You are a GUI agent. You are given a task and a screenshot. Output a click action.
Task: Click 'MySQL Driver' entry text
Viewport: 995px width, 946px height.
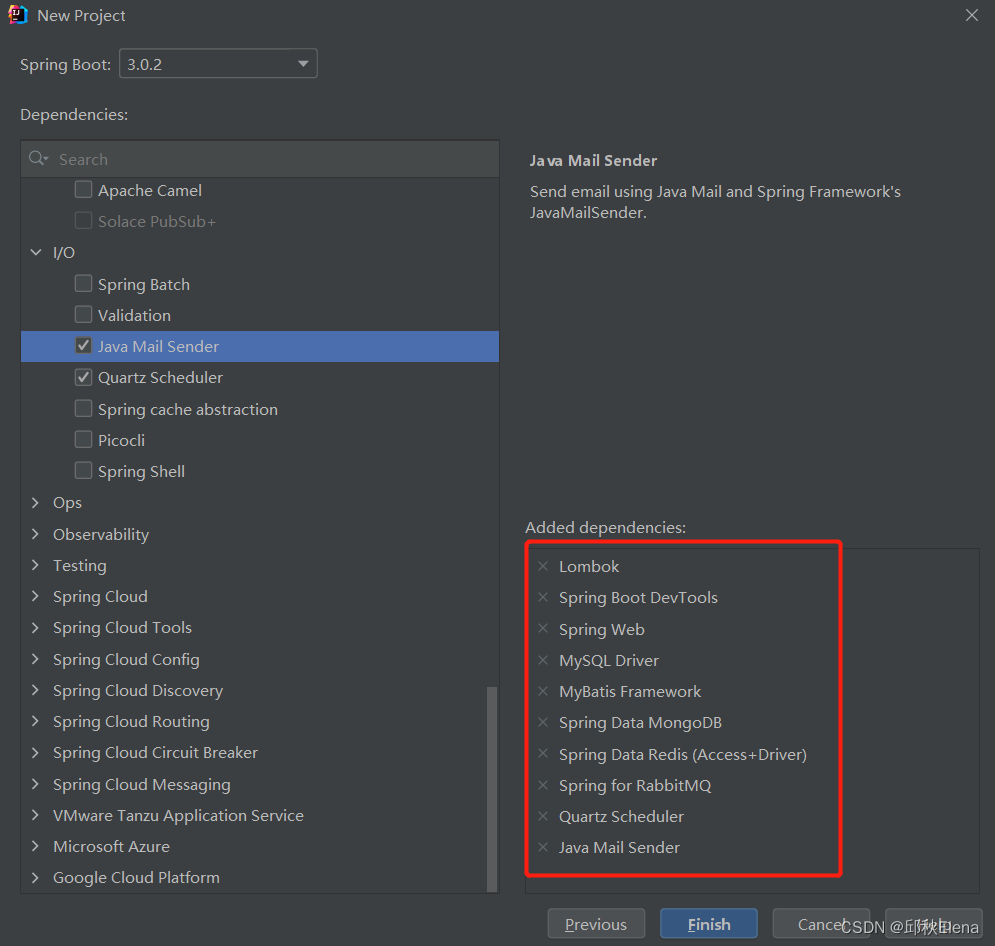tap(609, 660)
